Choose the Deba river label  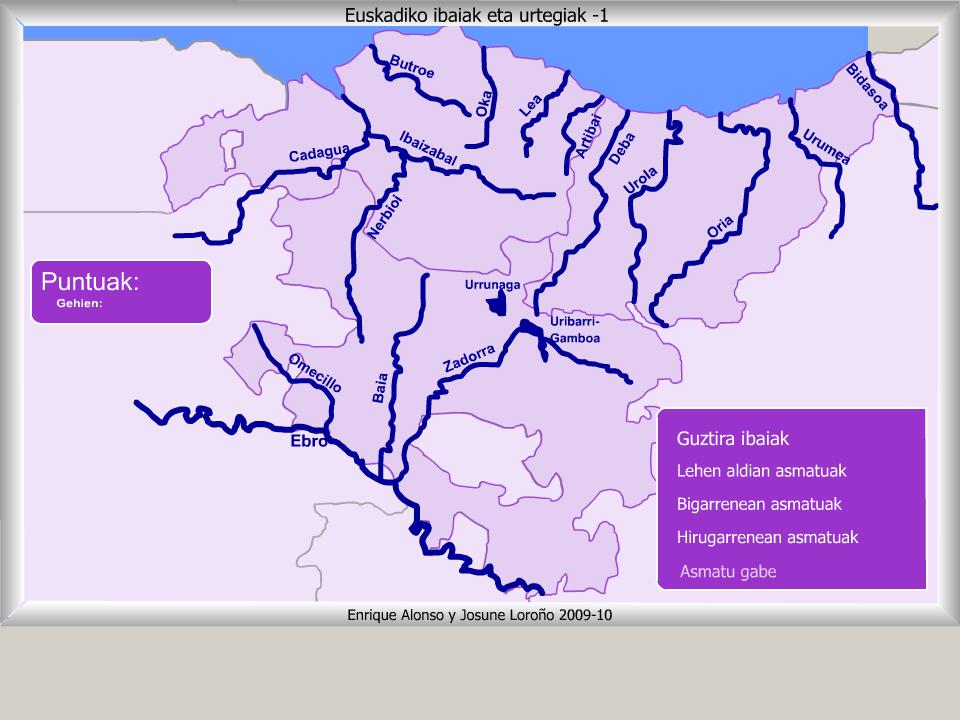point(622,149)
